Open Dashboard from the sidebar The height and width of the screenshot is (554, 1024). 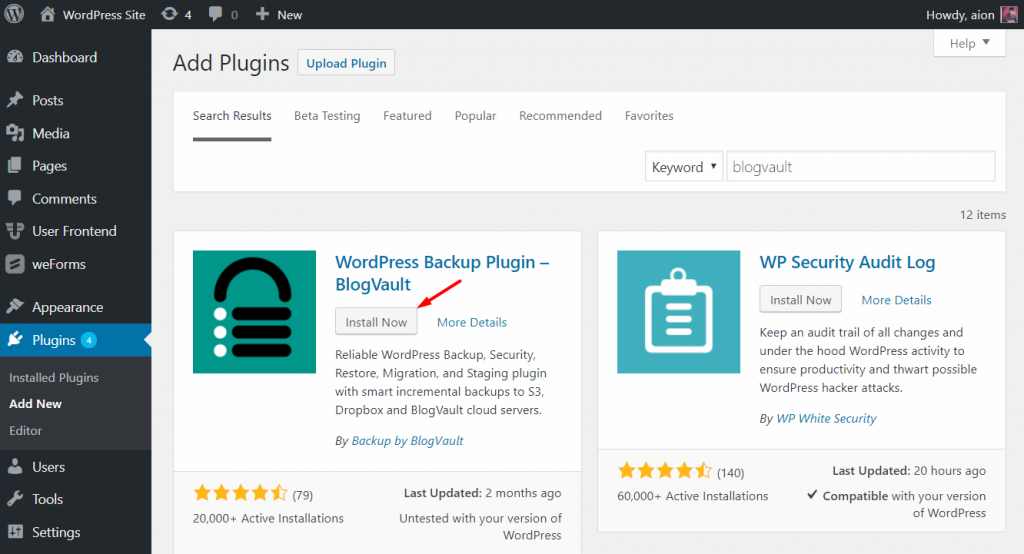point(64,57)
